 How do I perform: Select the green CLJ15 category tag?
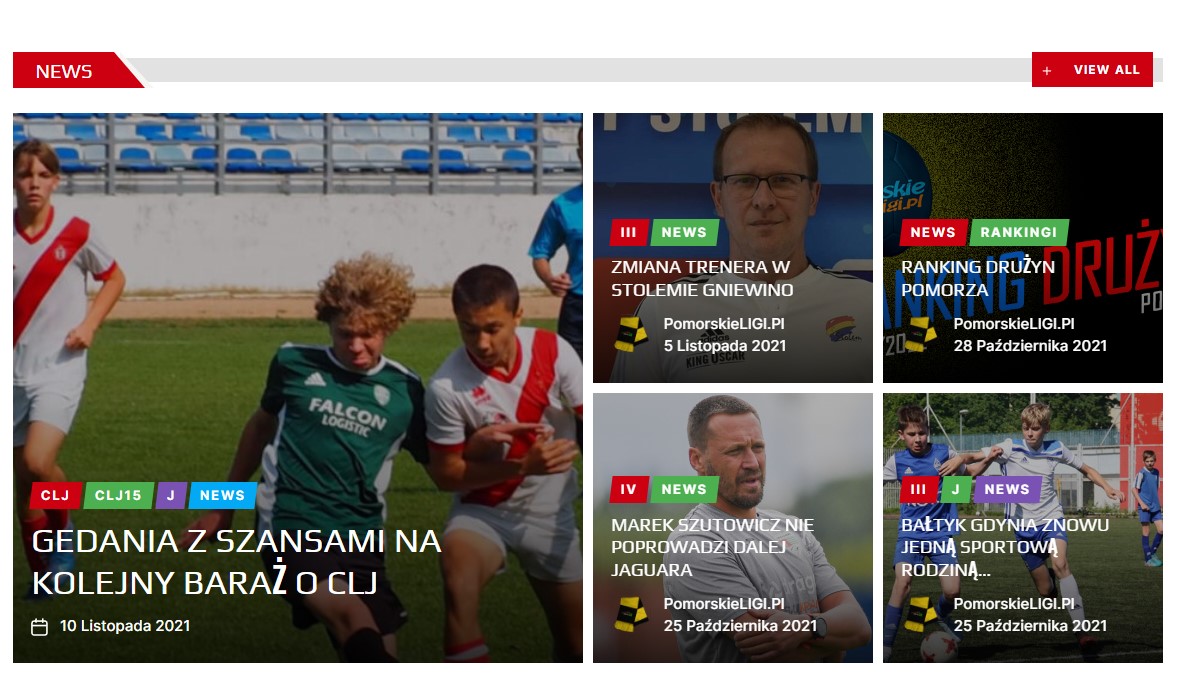click(x=118, y=495)
